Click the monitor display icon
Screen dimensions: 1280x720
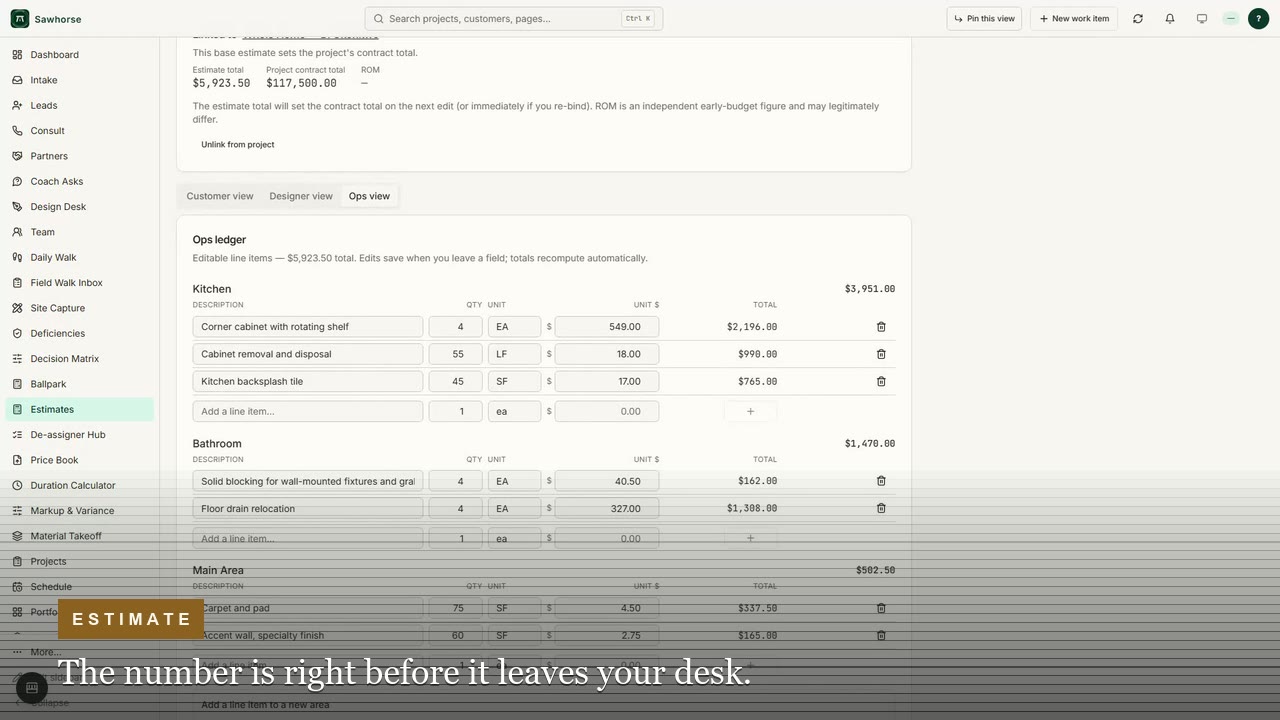tap(1202, 19)
